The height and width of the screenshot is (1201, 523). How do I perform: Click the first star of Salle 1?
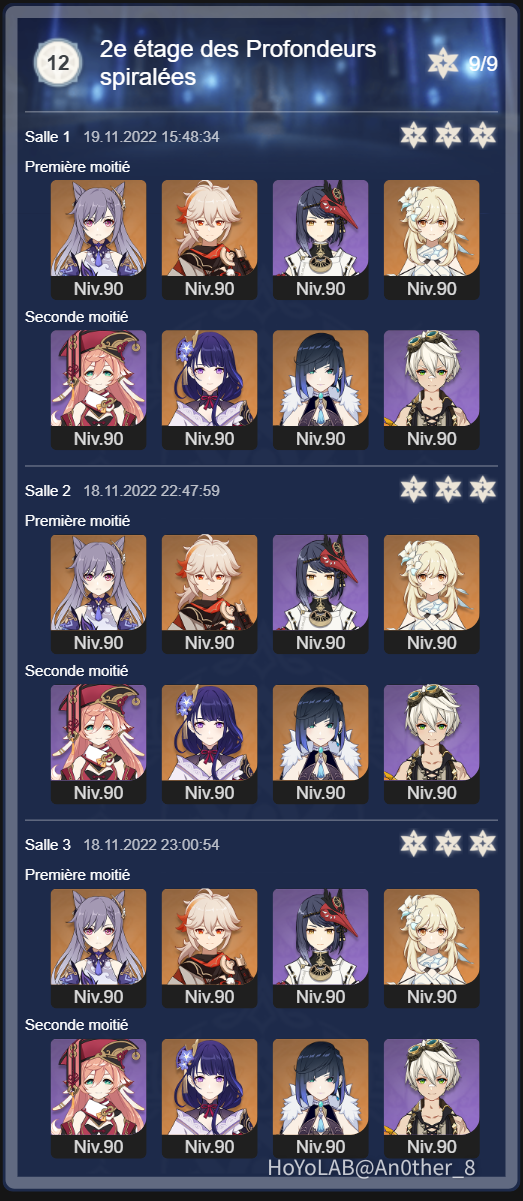point(413,135)
